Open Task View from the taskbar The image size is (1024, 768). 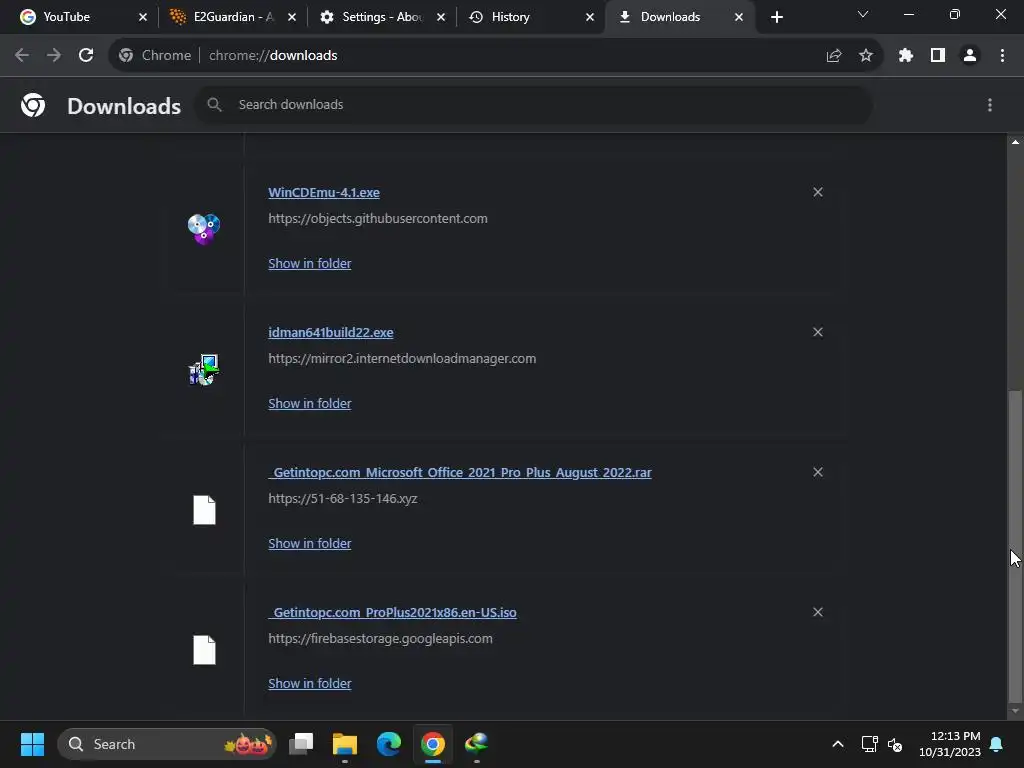tap(301, 744)
